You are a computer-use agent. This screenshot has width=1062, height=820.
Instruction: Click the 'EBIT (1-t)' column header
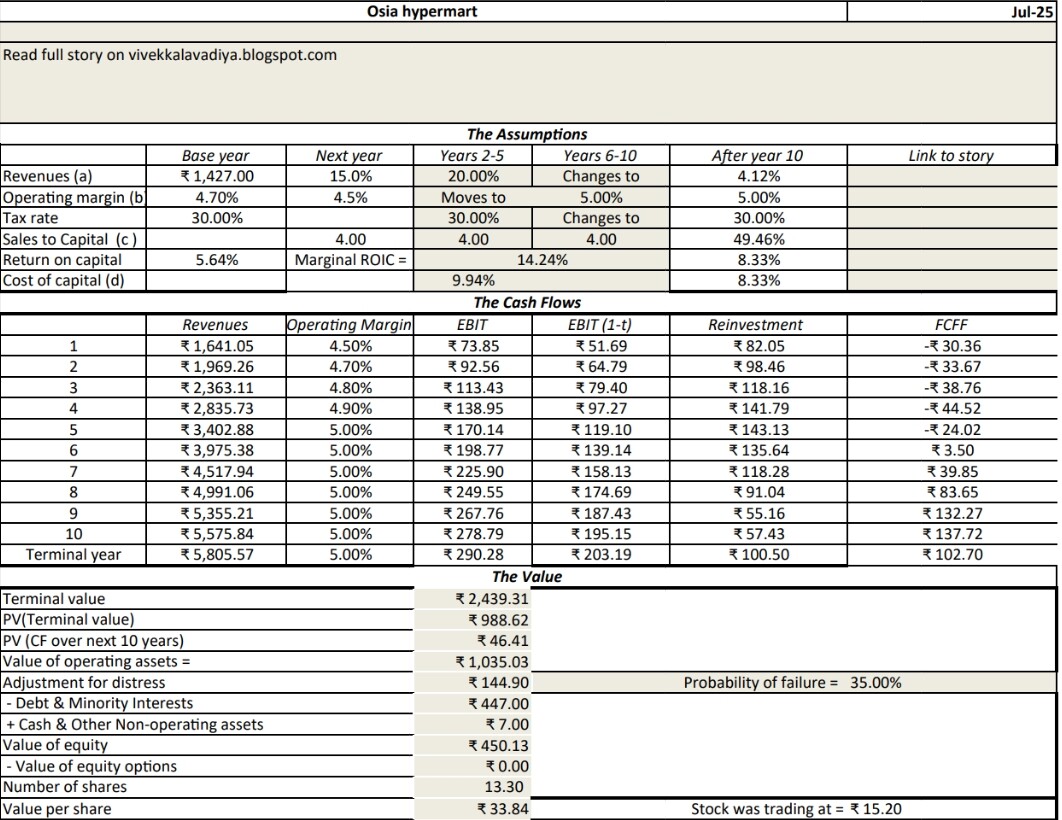(599, 325)
